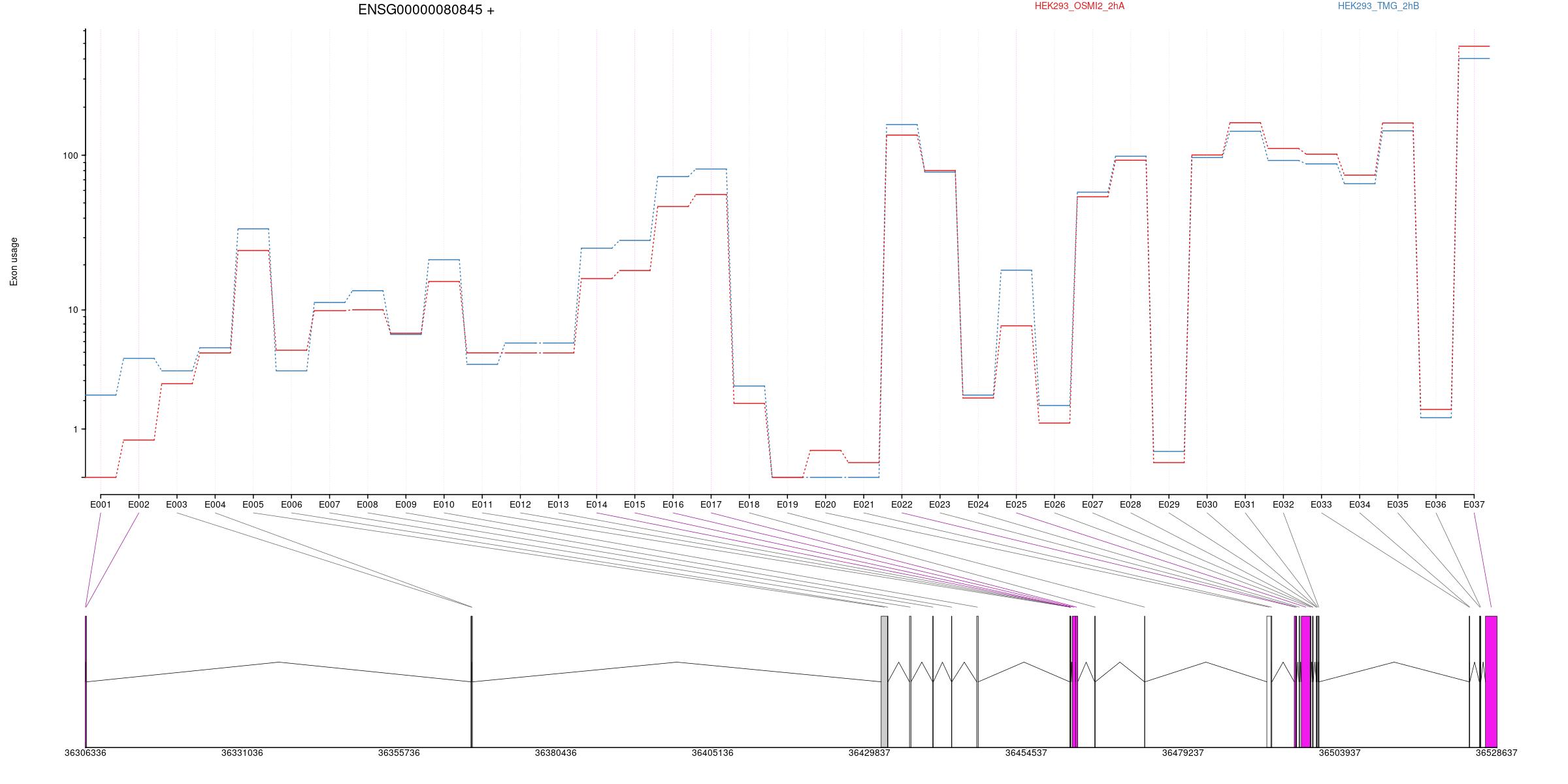This screenshot has width=1568, height=784.
Task: Click exon label E006
Action: [291, 504]
